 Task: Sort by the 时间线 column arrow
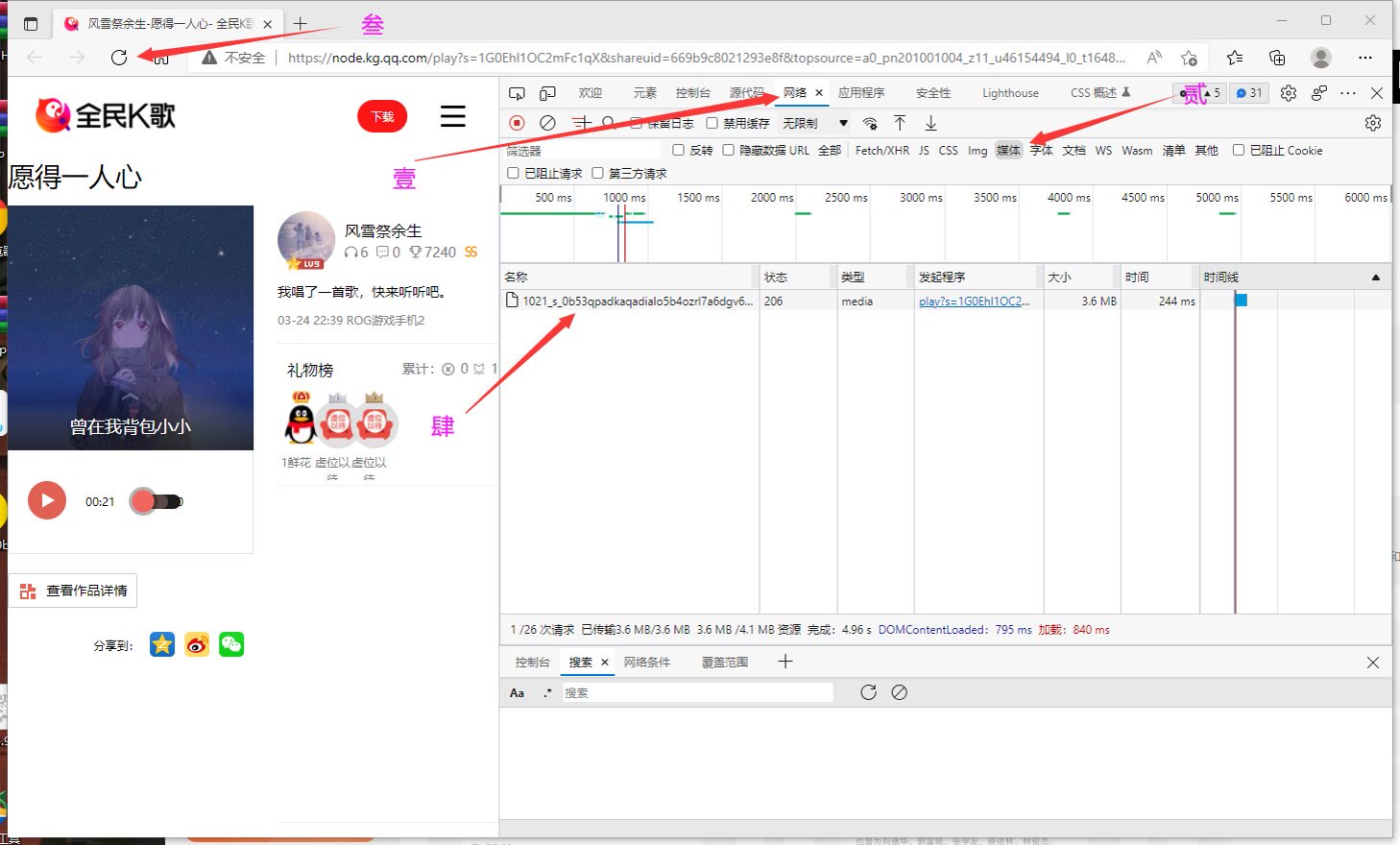[x=1376, y=278]
